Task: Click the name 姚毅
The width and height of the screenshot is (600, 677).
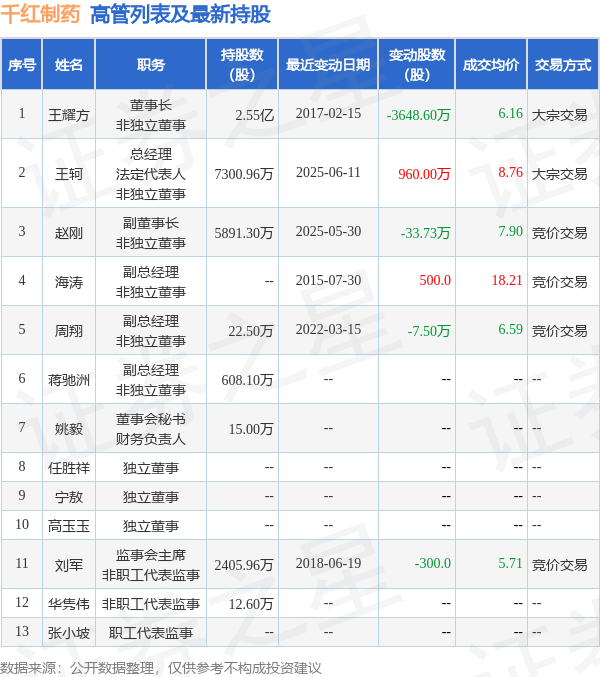Action: [x=69, y=429]
